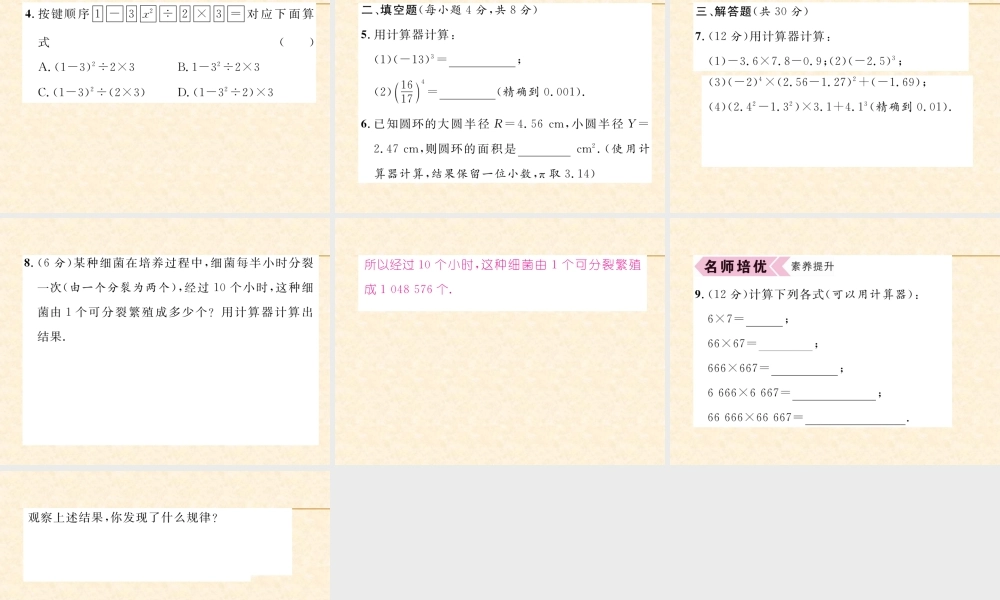This screenshot has height=600, width=1000.
Task: Click the blank after (16/17)⁴=
Action: [x=467, y=94]
